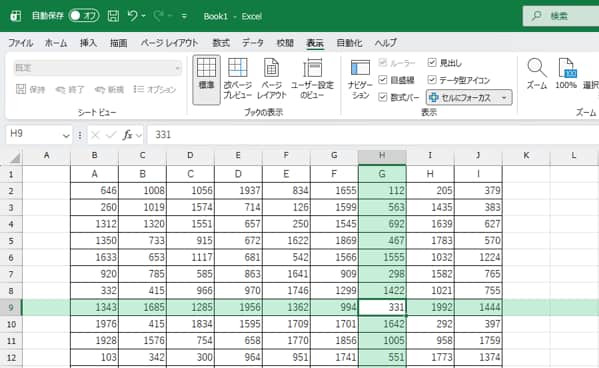
Task: Open the ズーム magnifier dialog
Action: pos(537,73)
